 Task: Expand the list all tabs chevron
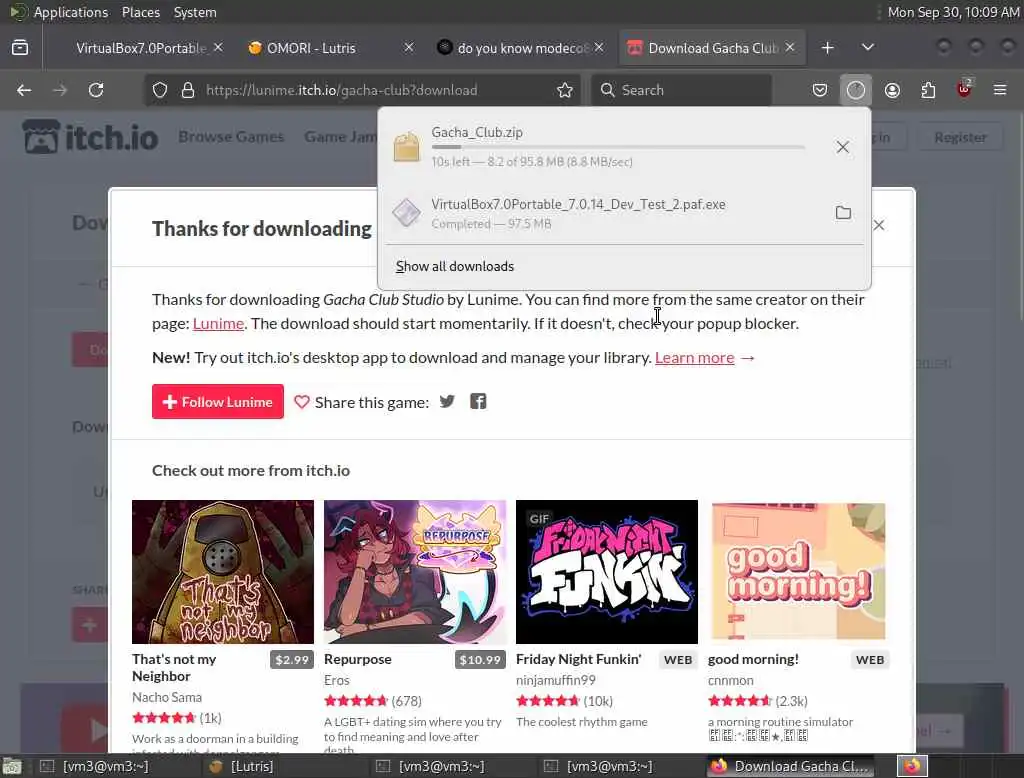867,47
